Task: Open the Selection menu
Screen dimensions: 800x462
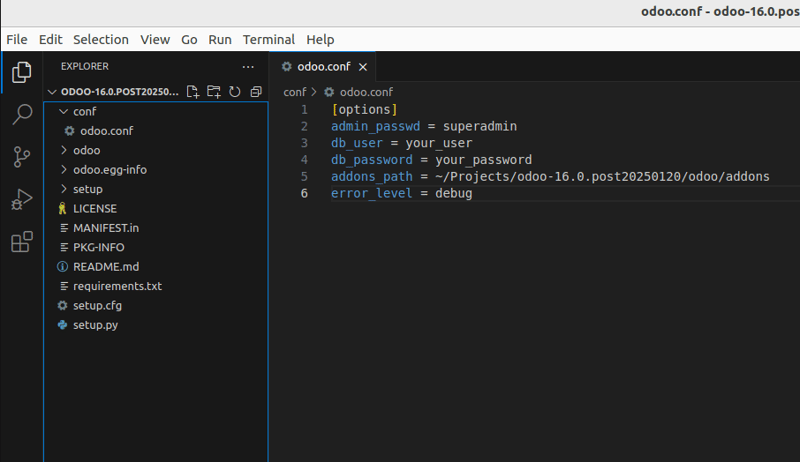Action: pos(101,39)
